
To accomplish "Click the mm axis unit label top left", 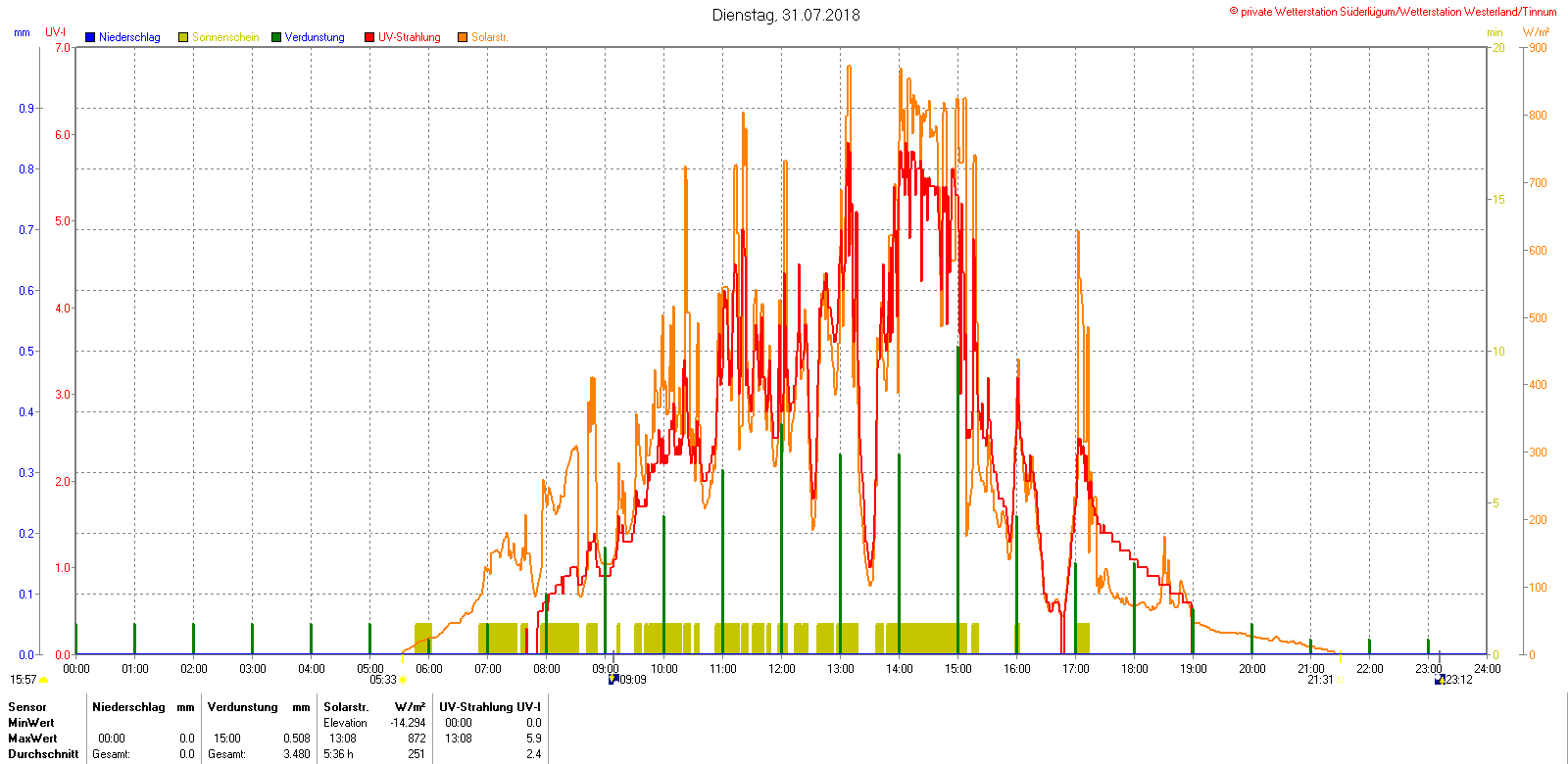I will coord(22,32).
